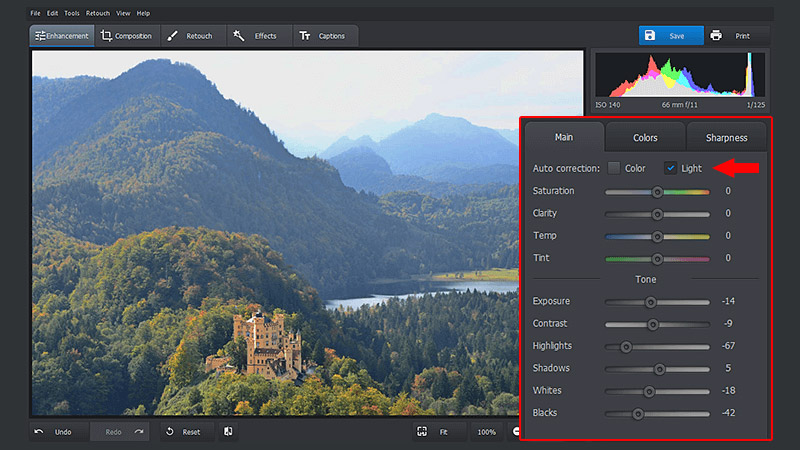Enable Color auto correction checkbox

[614, 168]
